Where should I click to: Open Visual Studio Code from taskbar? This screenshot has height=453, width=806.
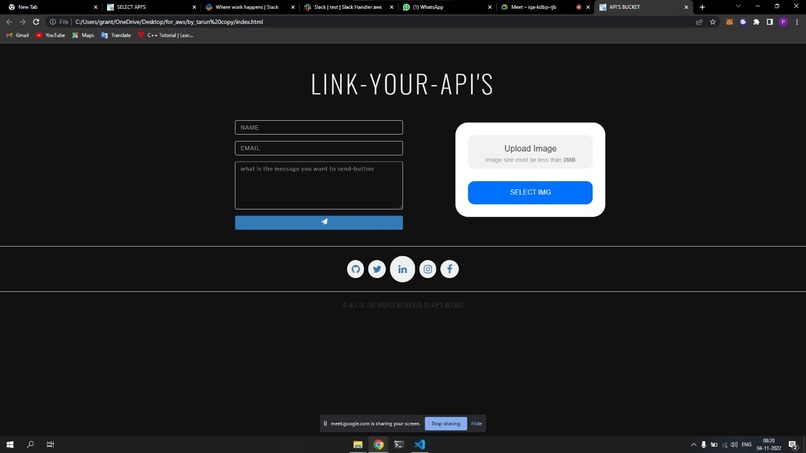tap(419, 444)
